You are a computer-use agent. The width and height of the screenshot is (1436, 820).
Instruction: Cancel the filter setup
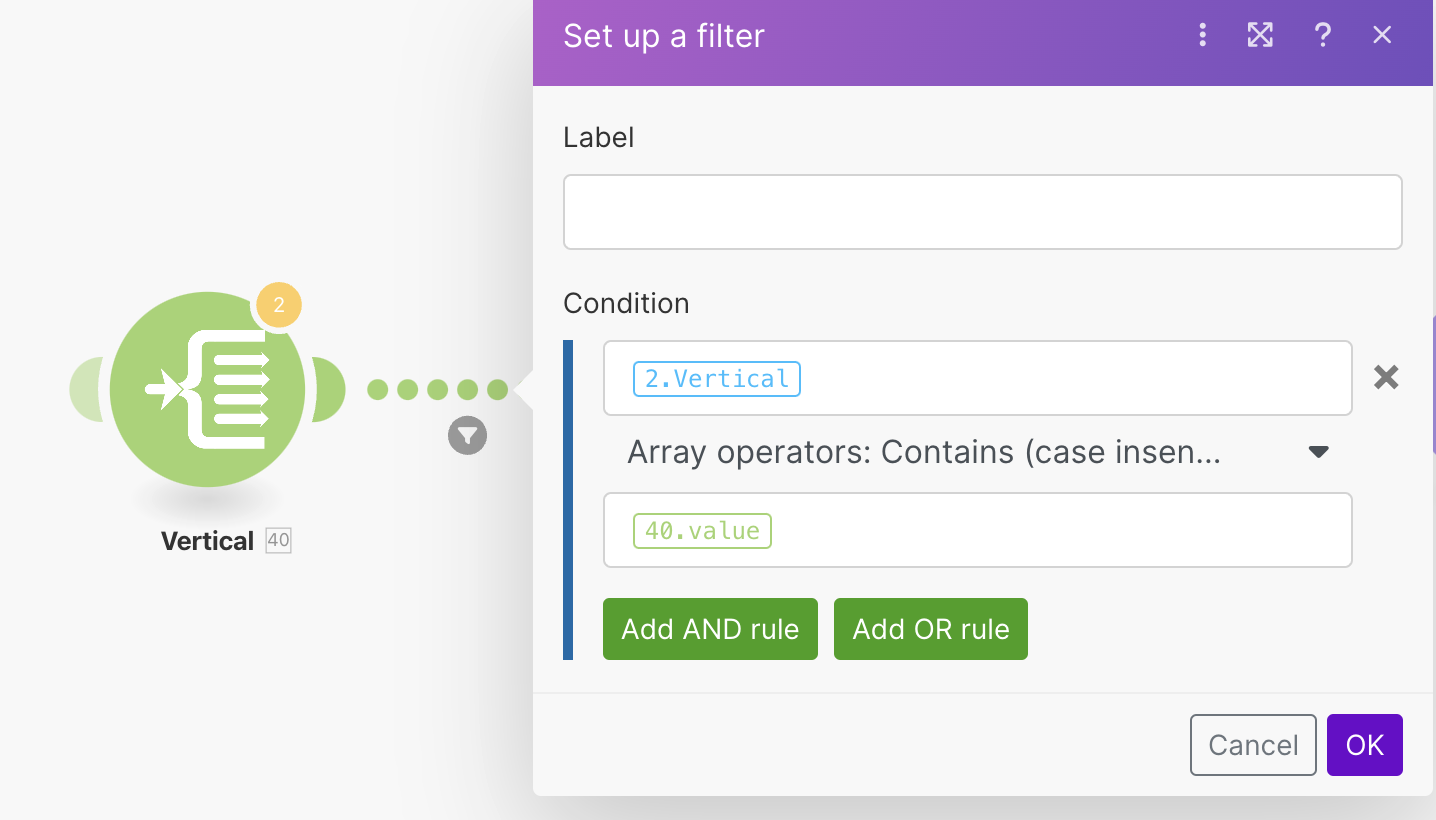1252,745
